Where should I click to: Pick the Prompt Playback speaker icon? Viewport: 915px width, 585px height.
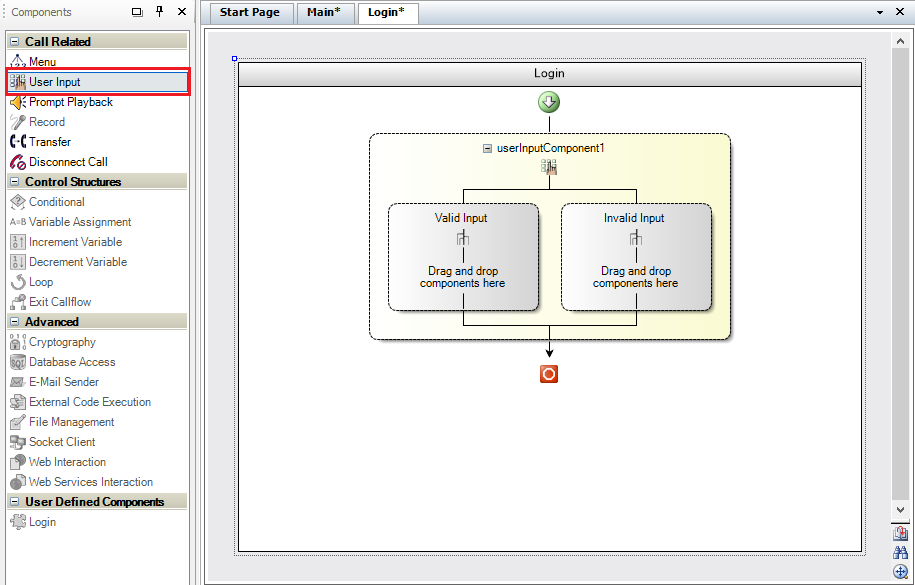pyautogui.click(x=18, y=102)
